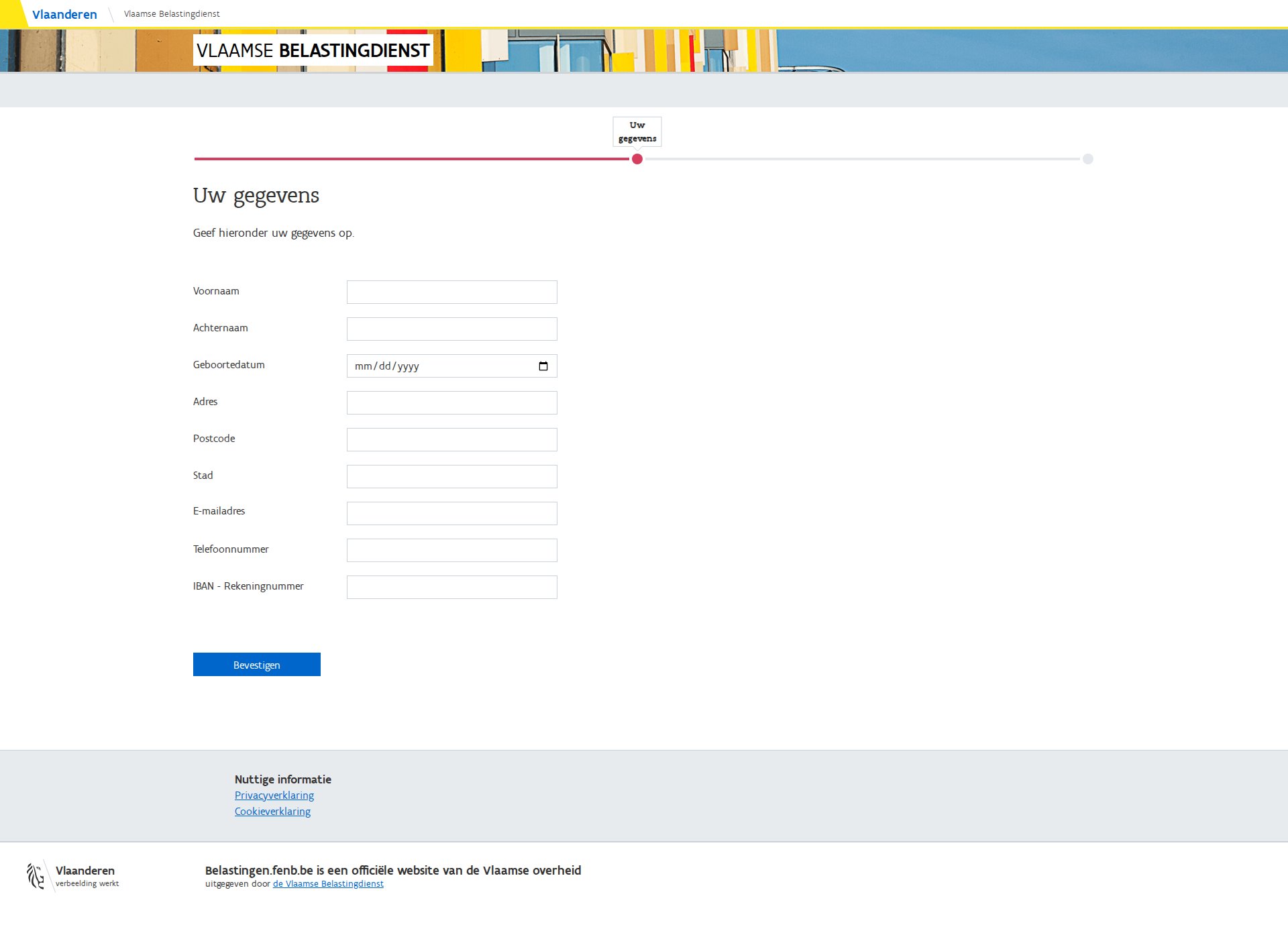The image size is (1288, 933).
Task: Click the Geboortedatum date field
Action: tap(436, 366)
